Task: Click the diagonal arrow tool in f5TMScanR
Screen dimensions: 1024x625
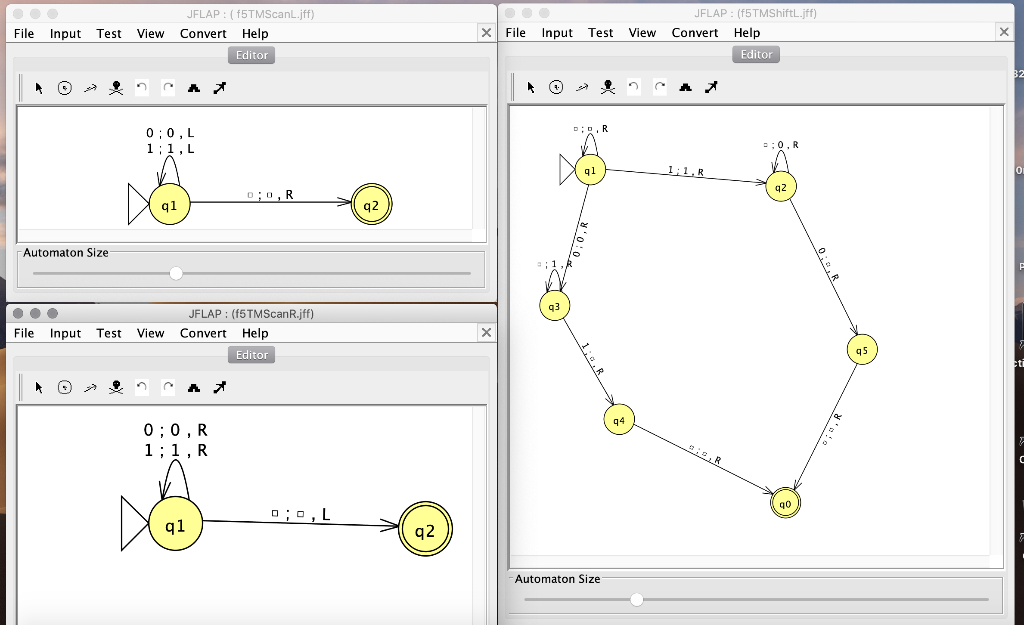Action: [x=219, y=387]
